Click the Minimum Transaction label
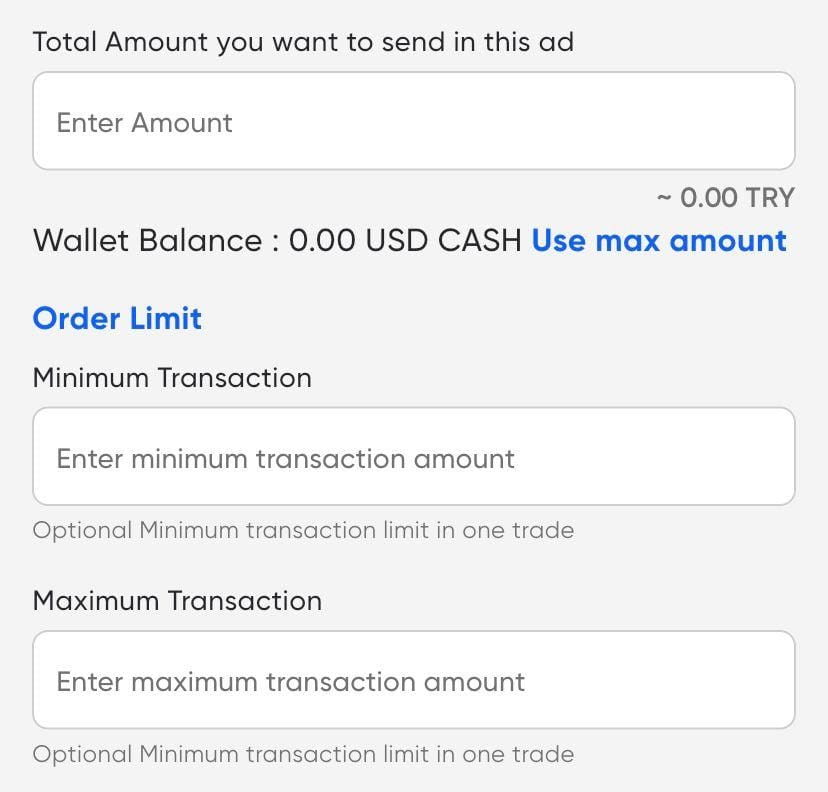This screenshot has height=792, width=828. tap(172, 378)
